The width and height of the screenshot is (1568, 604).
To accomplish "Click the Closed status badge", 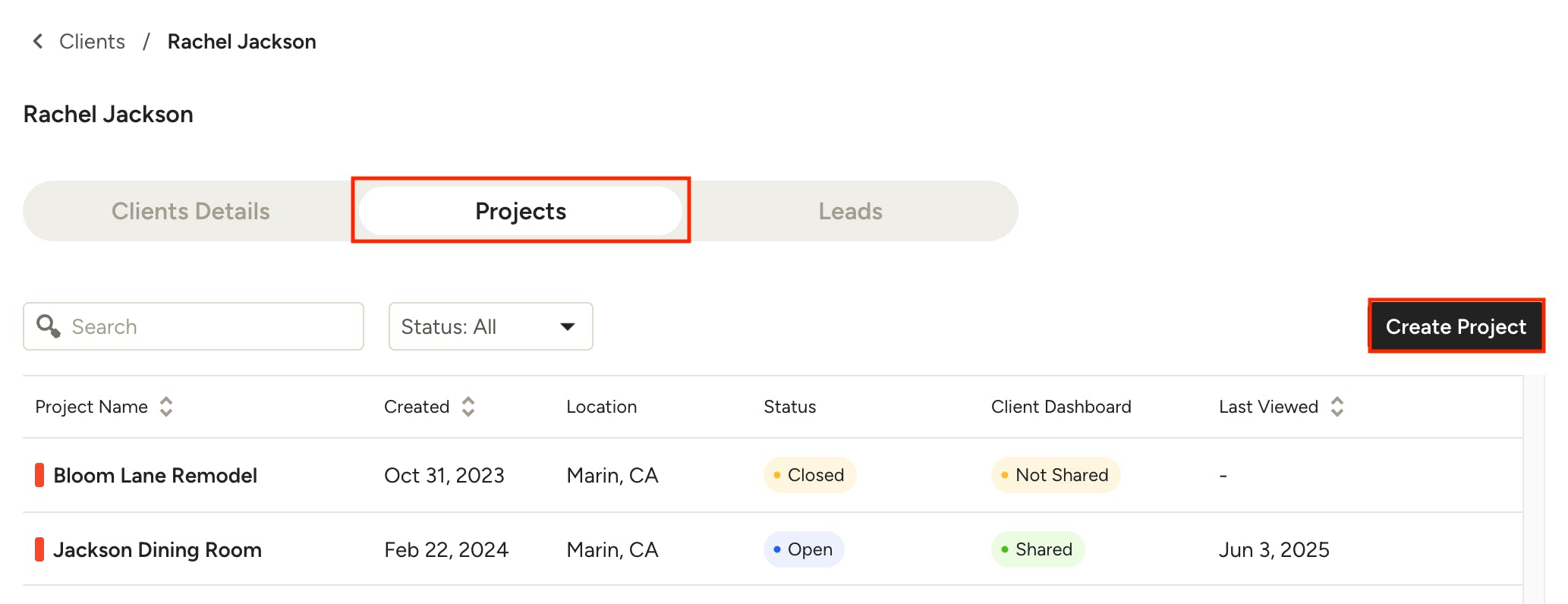I will [x=809, y=475].
